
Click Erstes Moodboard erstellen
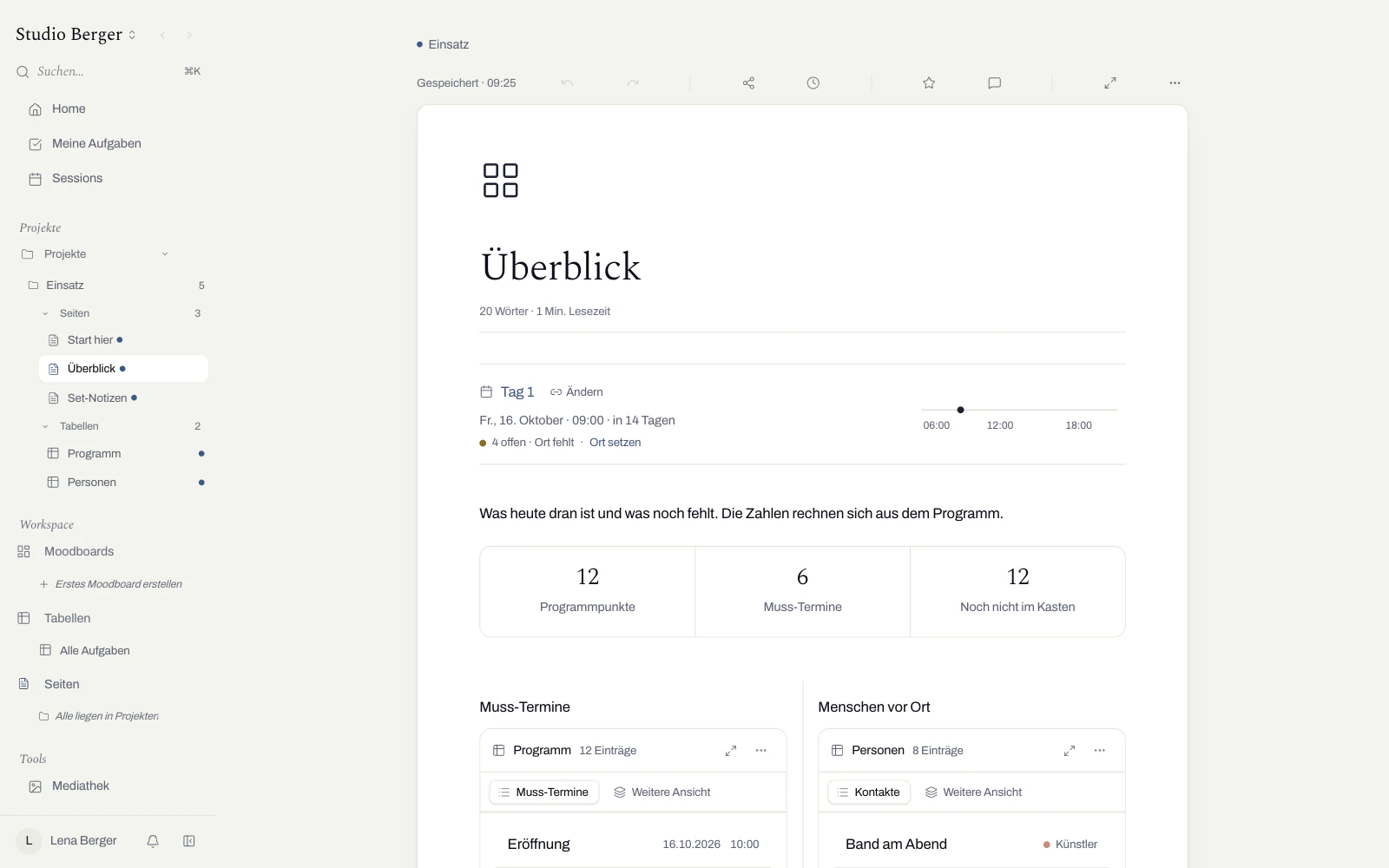coord(111,584)
